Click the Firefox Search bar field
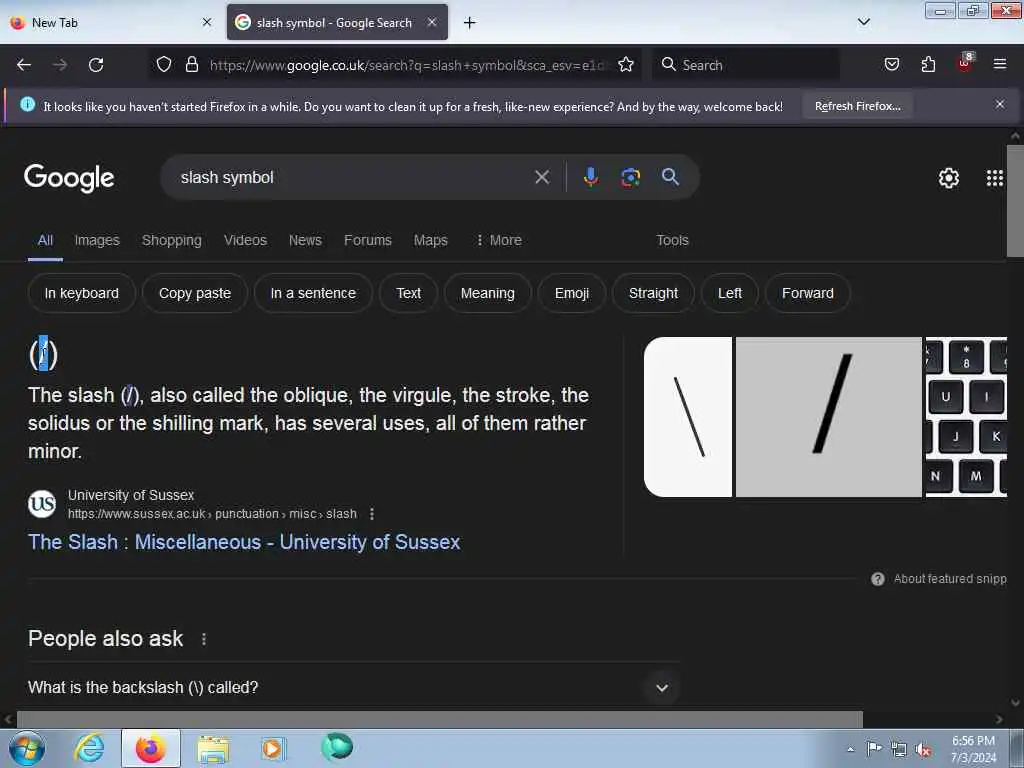This screenshot has height=768, width=1024. pos(746,65)
